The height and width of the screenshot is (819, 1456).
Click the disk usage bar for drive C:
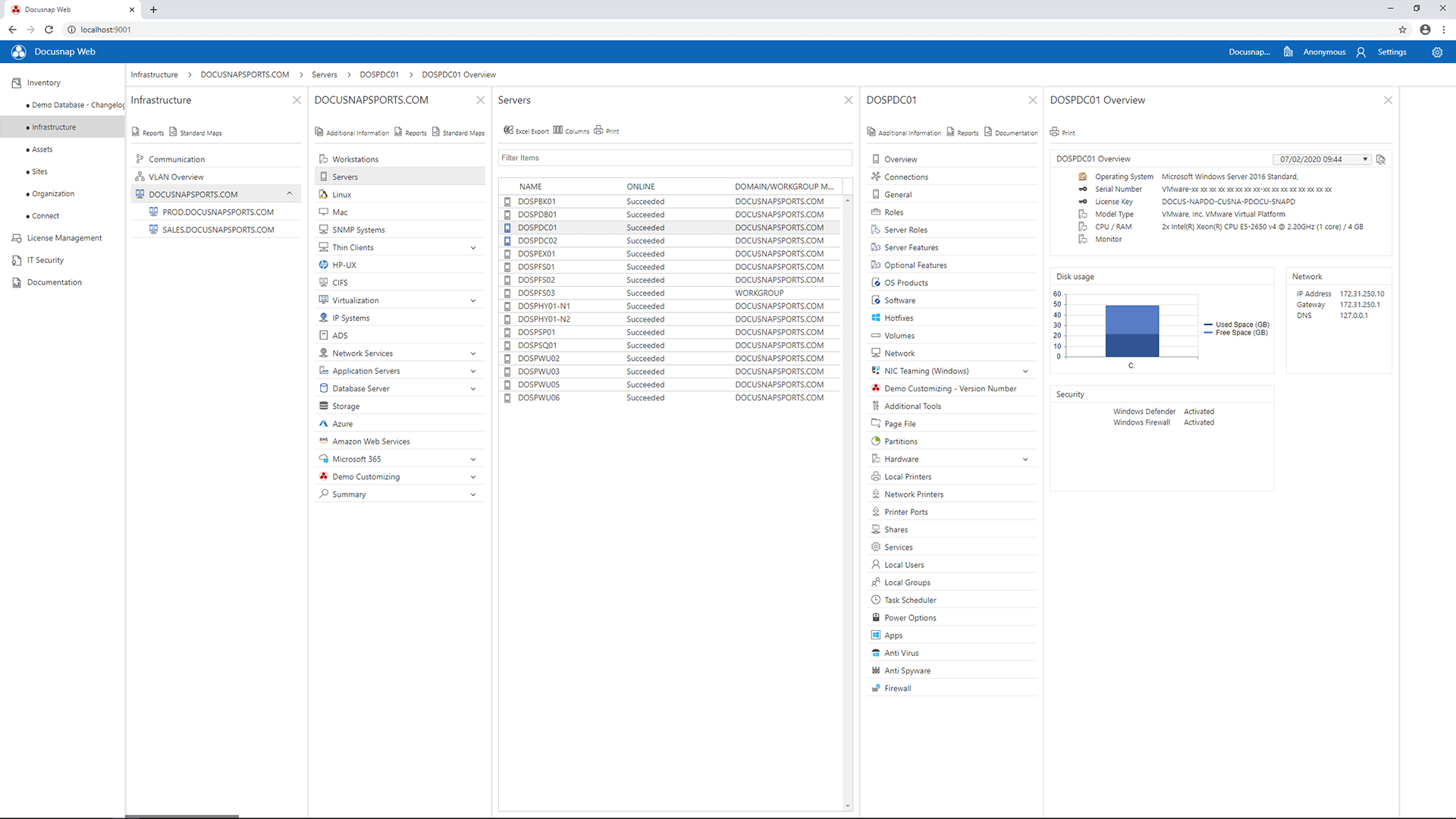click(x=1131, y=330)
